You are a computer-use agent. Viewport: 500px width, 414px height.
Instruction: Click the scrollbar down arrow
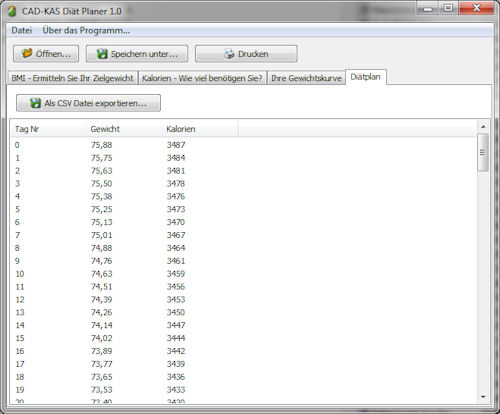483,397
